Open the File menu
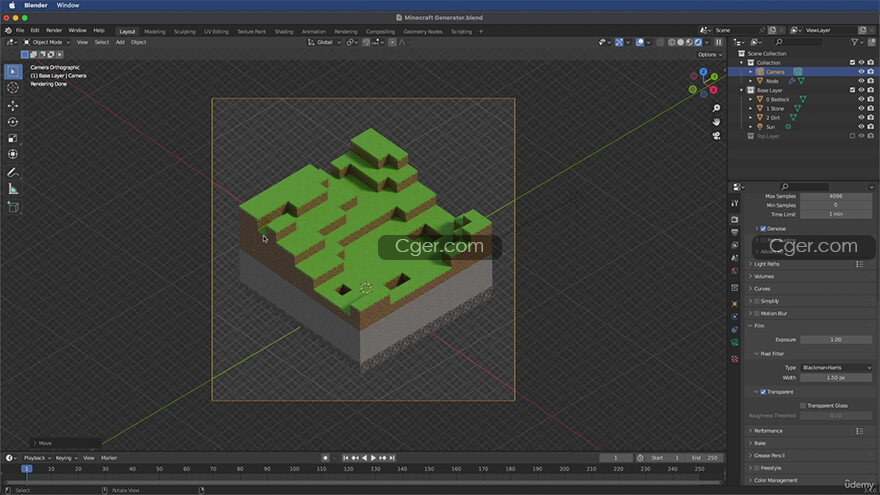Screen dimensions: 880x495 point(20,30)
